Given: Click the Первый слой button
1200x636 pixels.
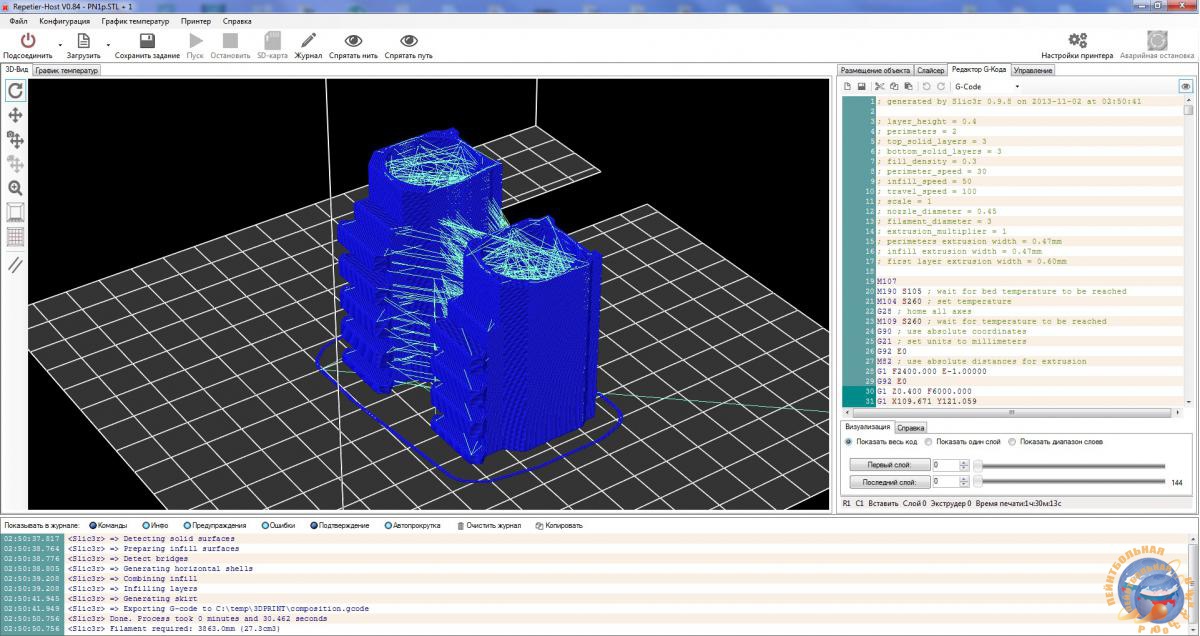Looking at the screenshot, I should pos(888,465).
